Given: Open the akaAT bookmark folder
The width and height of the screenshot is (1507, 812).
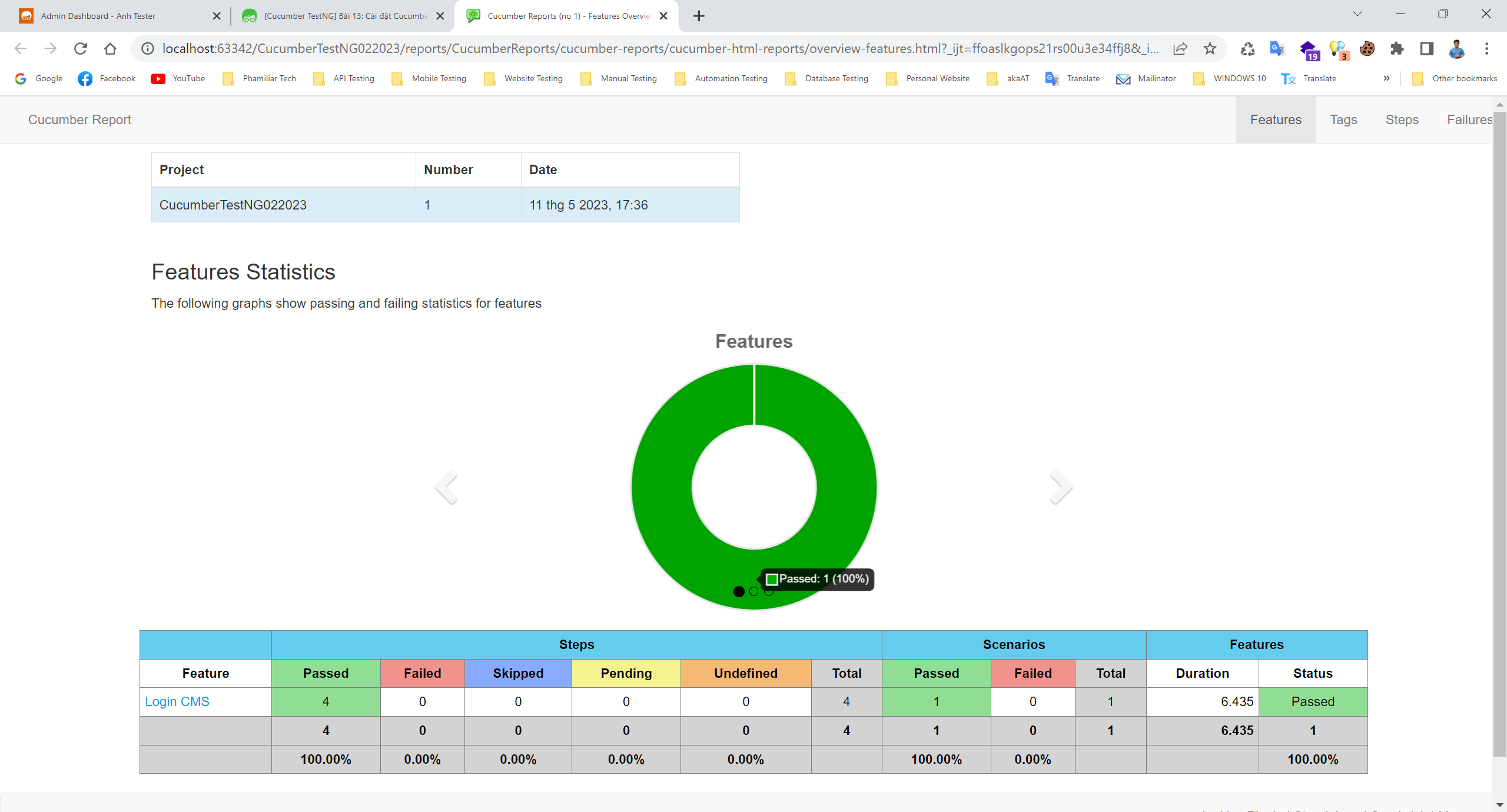Looking at the screenshot, I should coord(1008,78).
